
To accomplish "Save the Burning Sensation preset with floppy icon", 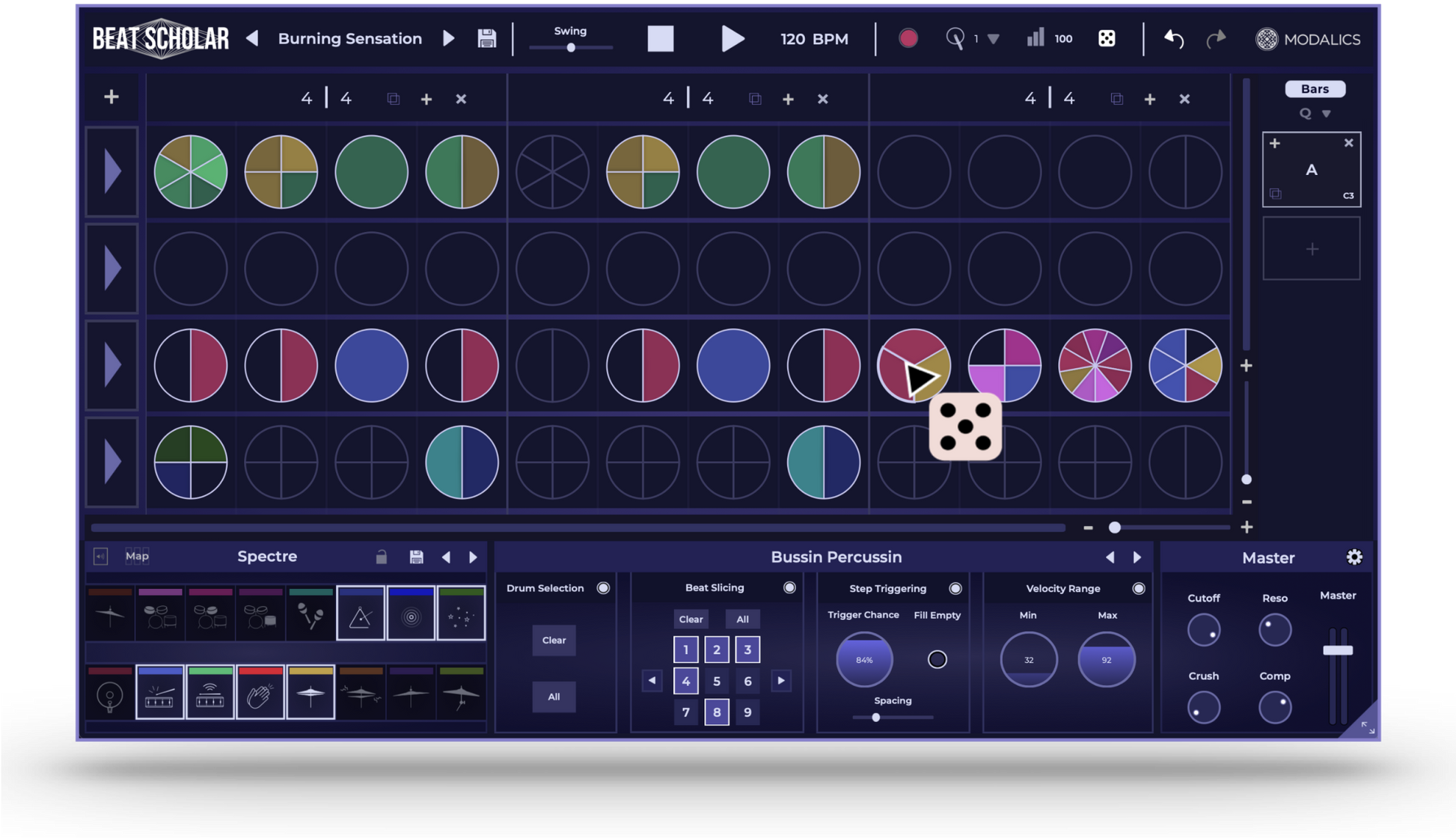I will coord(486,39).
